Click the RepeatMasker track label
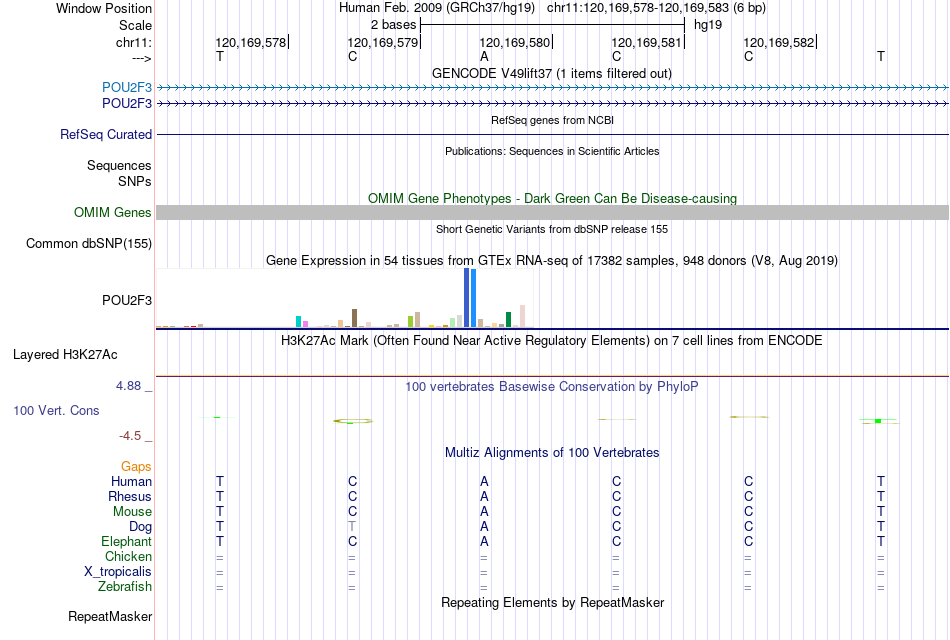The width and height of the screenshot is (950, 640). point(110,616)
